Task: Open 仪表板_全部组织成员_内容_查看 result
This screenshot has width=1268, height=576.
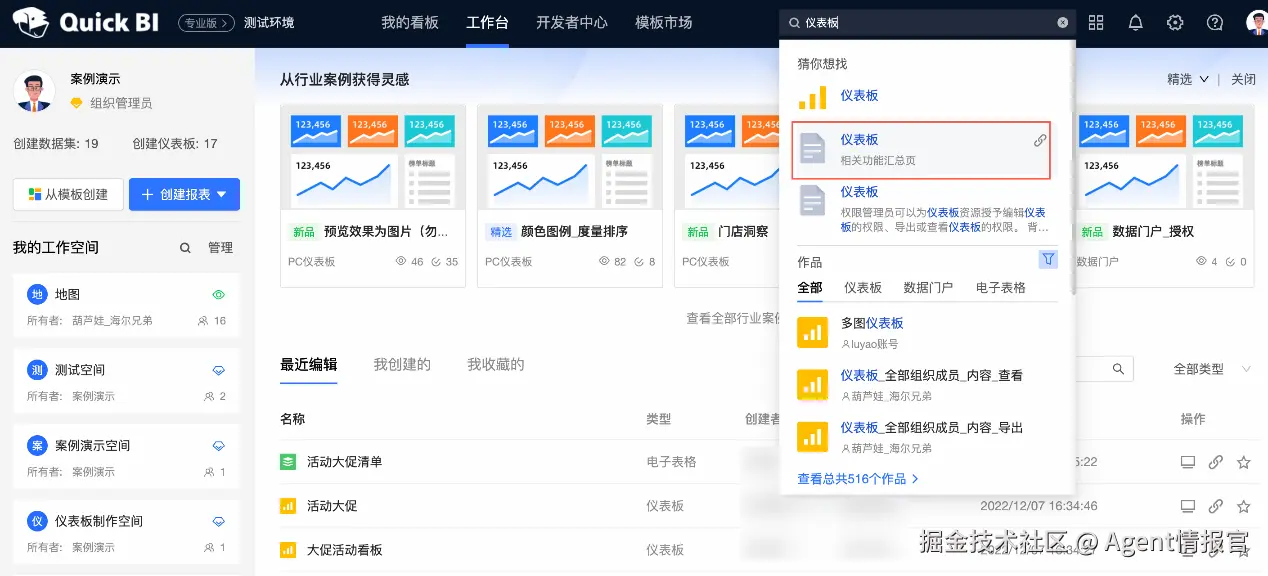Action: coord(932,375)
